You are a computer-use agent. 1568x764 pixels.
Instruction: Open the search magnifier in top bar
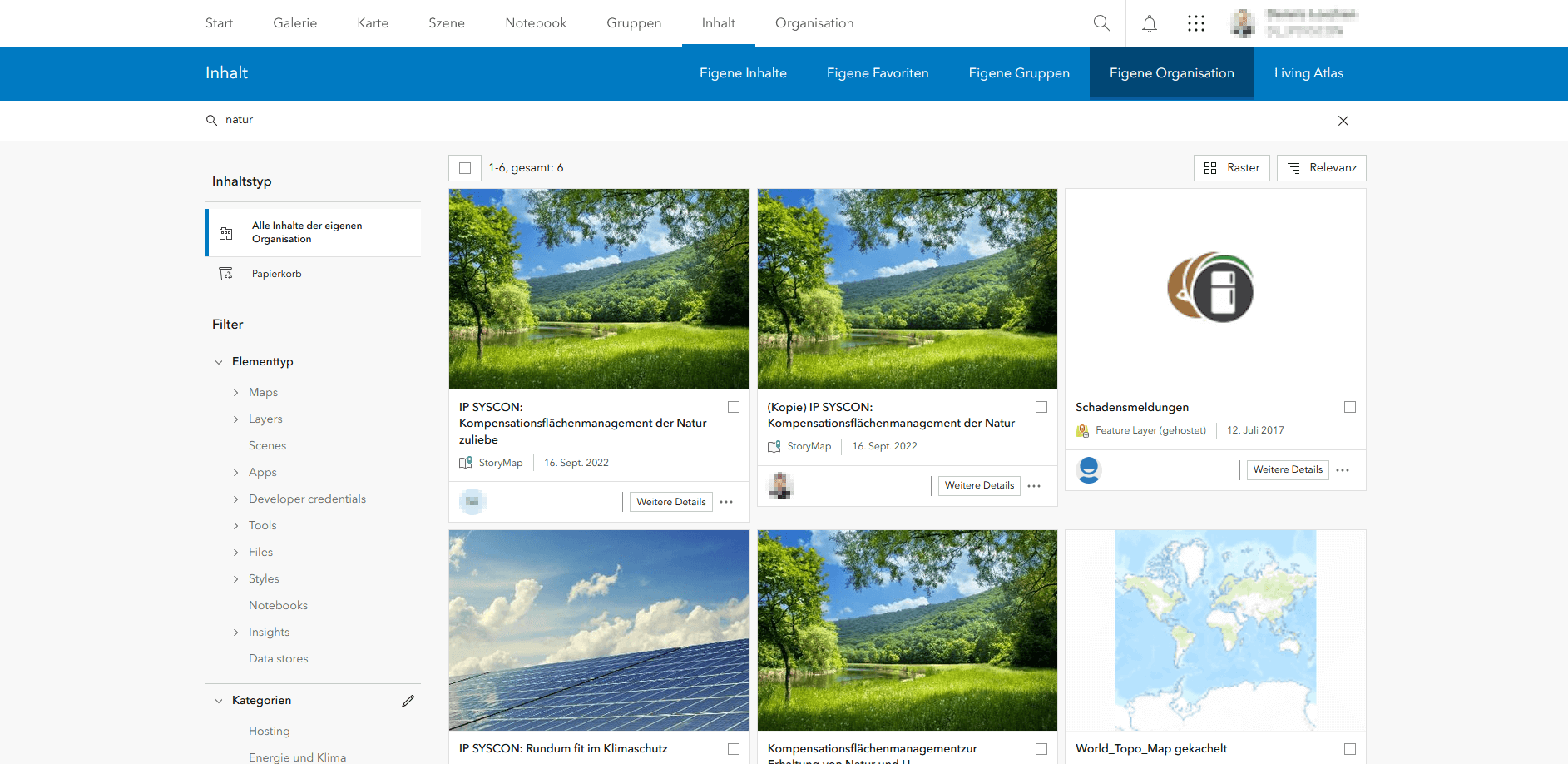pyautogui.click(x=1101, y=23)
